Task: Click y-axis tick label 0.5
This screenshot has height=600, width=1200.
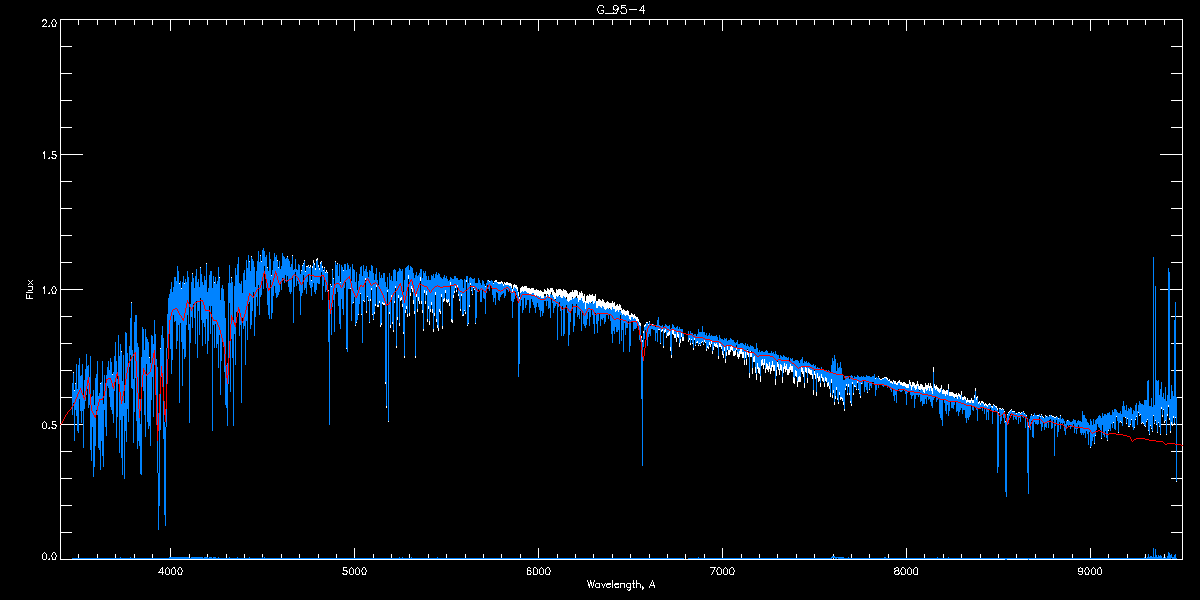Action: click(47, 424)
